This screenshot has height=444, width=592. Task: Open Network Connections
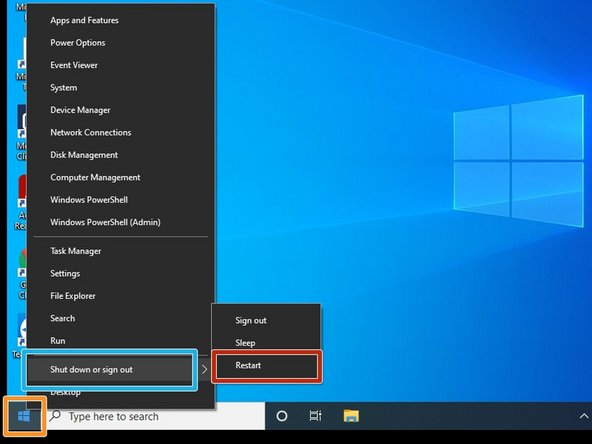point(121,133)
